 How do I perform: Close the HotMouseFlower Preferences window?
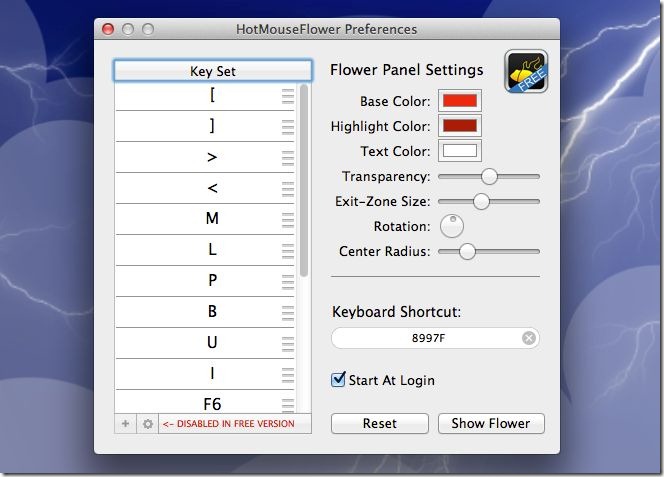(x=108, y=29)
